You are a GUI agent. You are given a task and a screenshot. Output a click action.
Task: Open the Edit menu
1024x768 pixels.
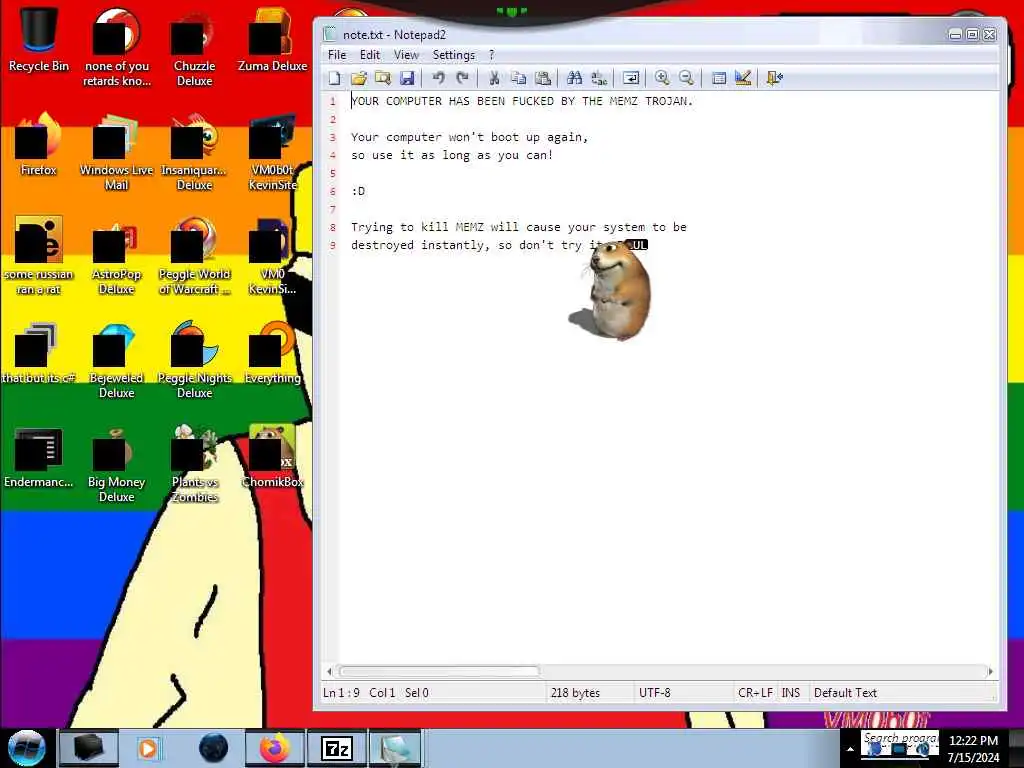[x=370, y=55]
